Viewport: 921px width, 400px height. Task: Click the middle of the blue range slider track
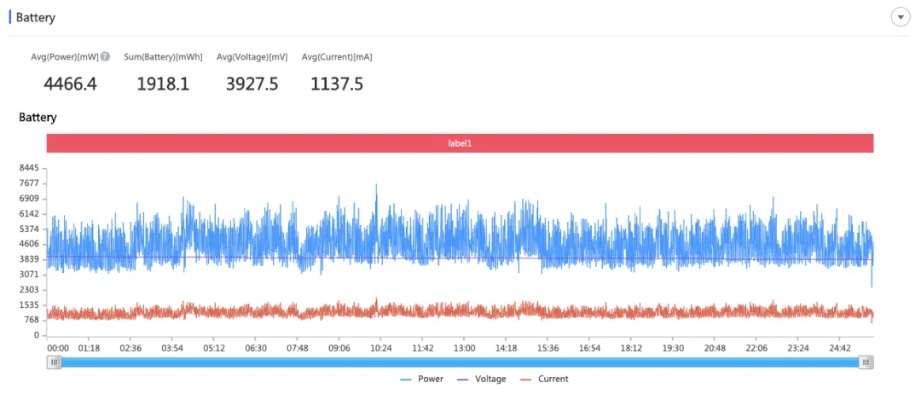pos(460,362)
